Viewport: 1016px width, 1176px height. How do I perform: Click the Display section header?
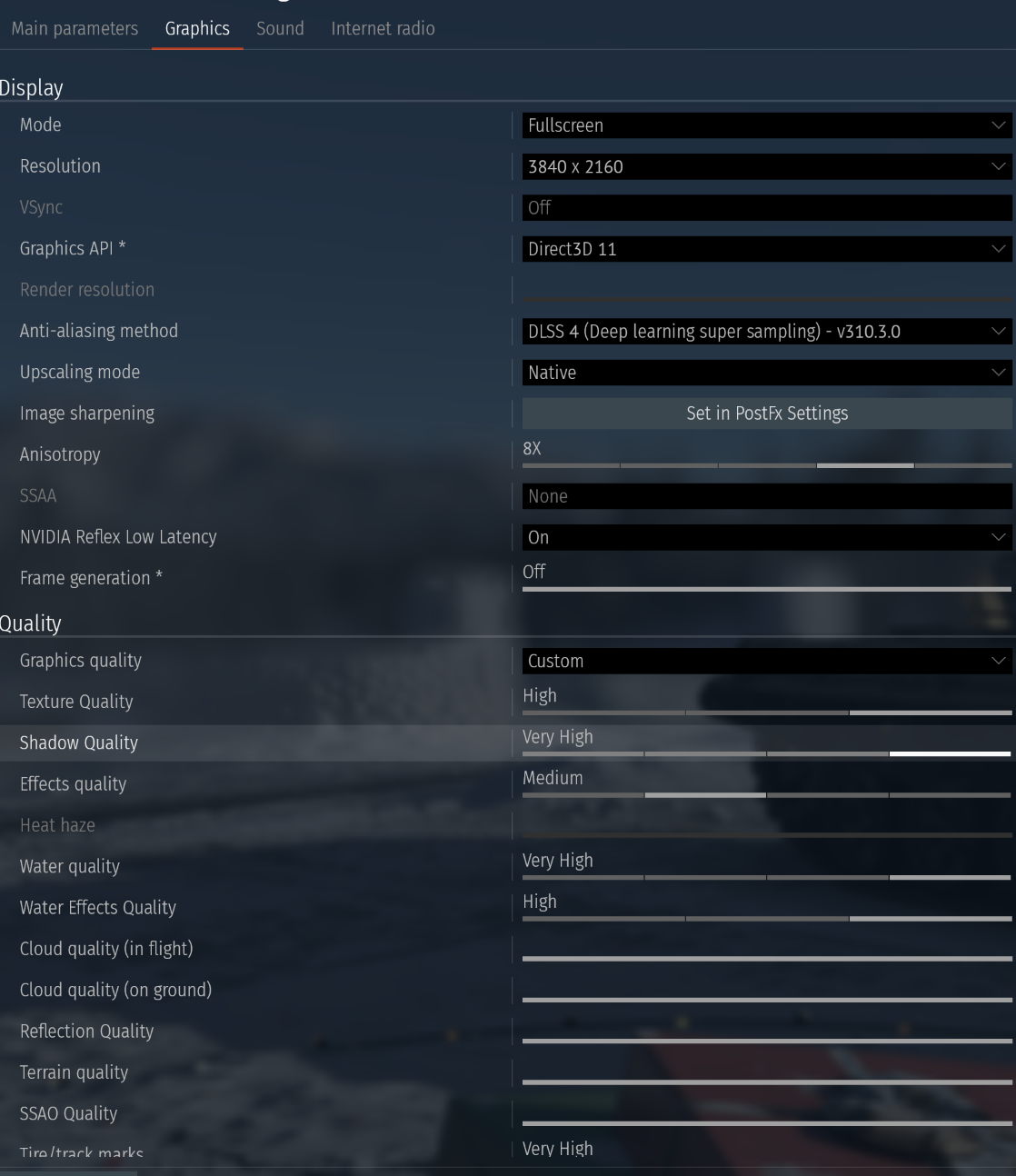31,88
